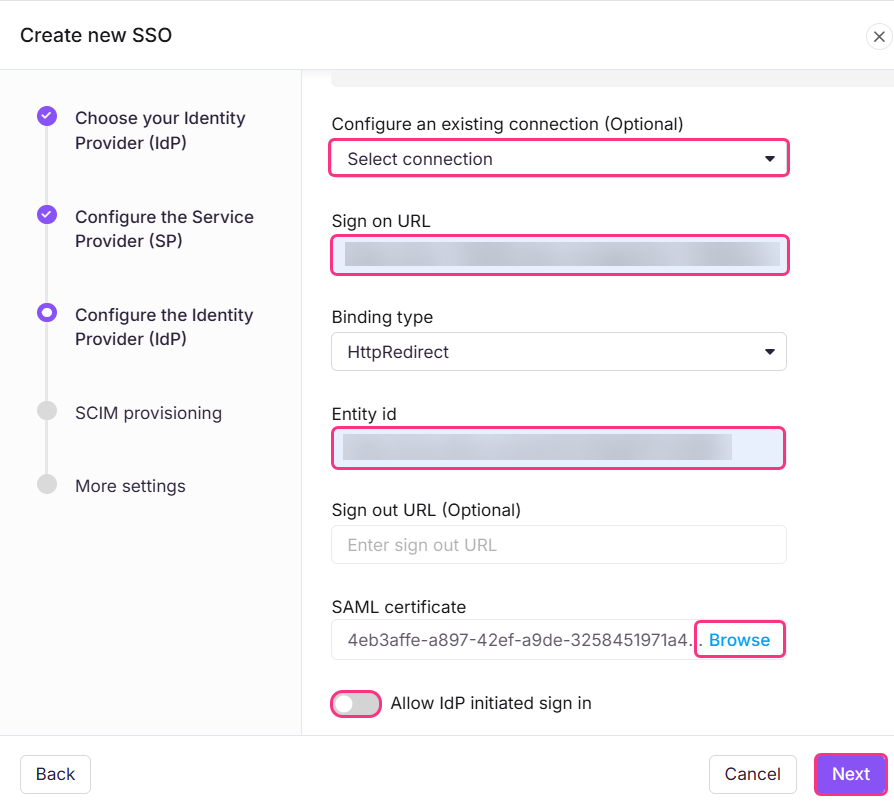
Task: Click the Sign out URL field
Action: [559, 545]
